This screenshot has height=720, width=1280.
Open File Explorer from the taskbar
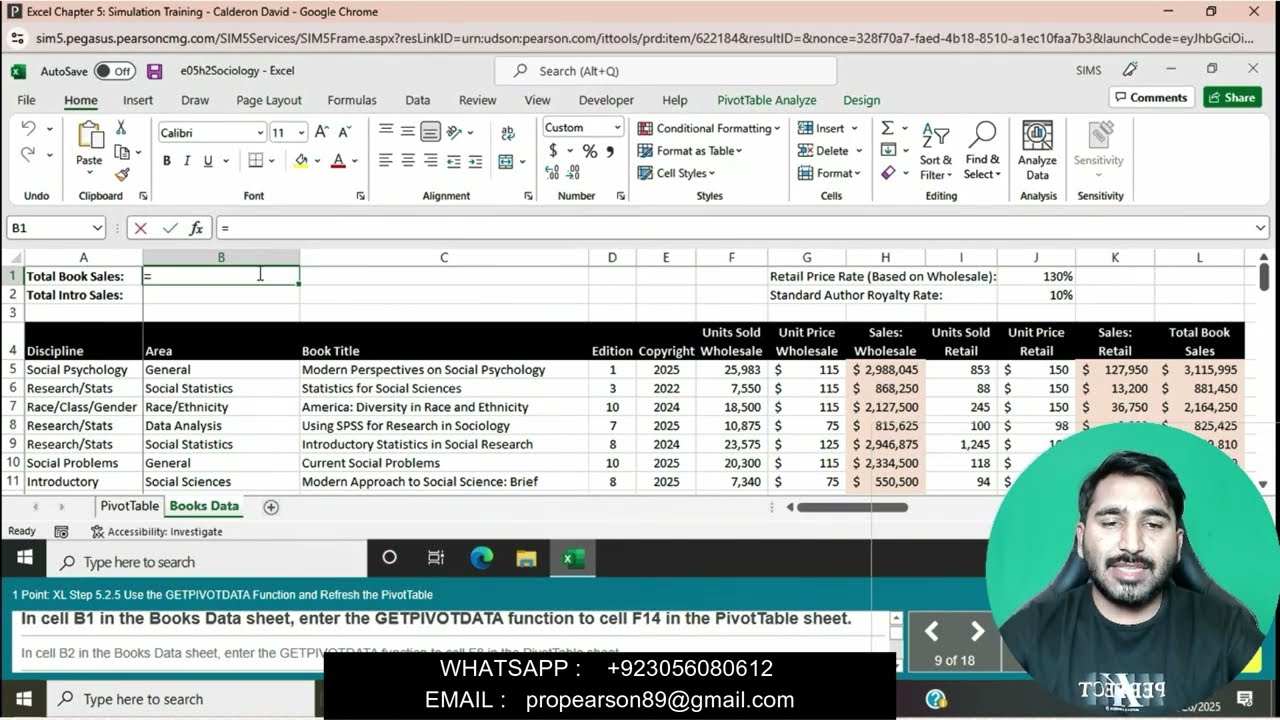(x=526, y=558)
